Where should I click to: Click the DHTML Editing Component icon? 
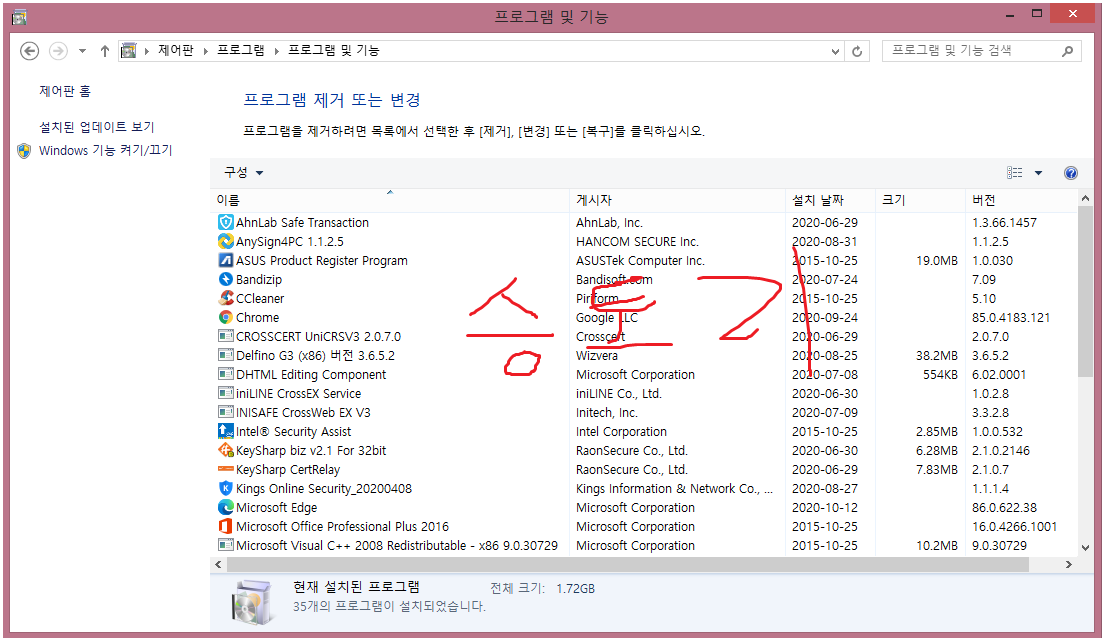[x=225, y=375]
